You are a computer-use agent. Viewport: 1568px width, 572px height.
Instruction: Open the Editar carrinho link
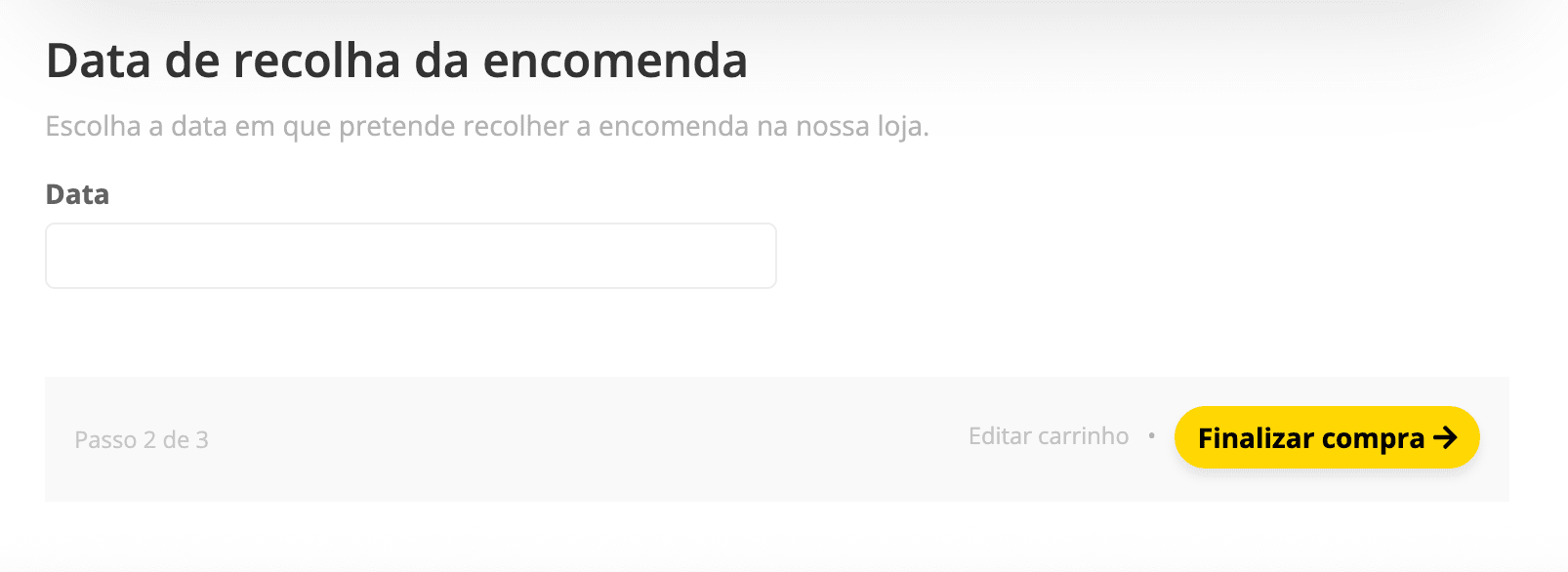point(1048,436)
